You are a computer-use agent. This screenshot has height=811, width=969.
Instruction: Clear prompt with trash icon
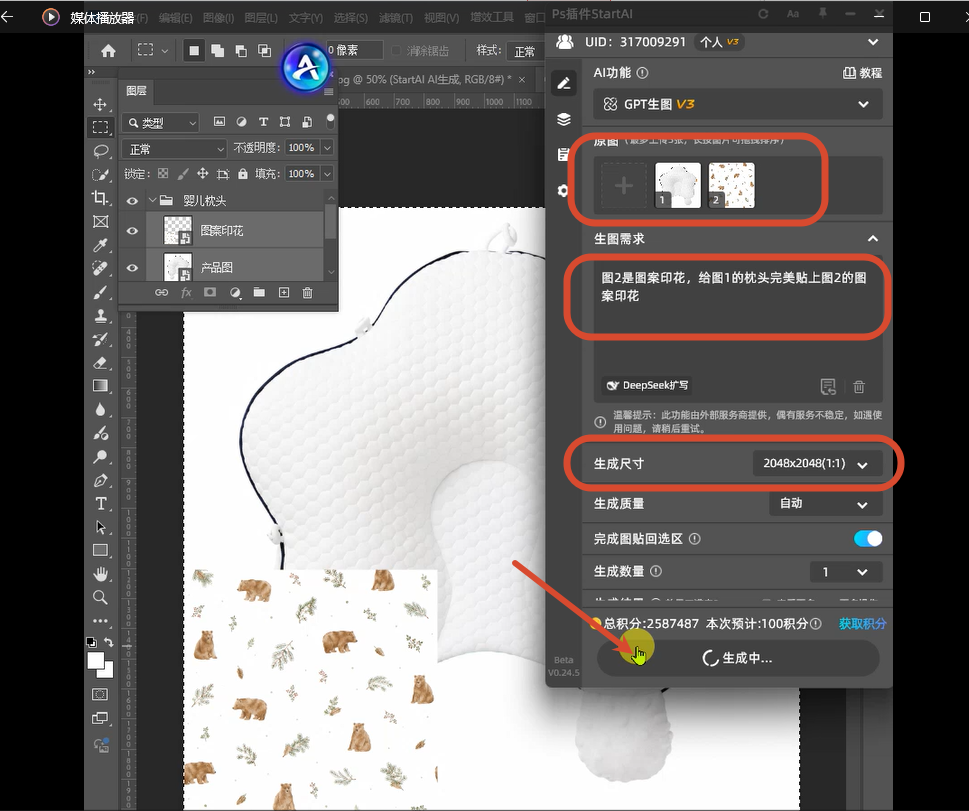[x=859, y=387]
